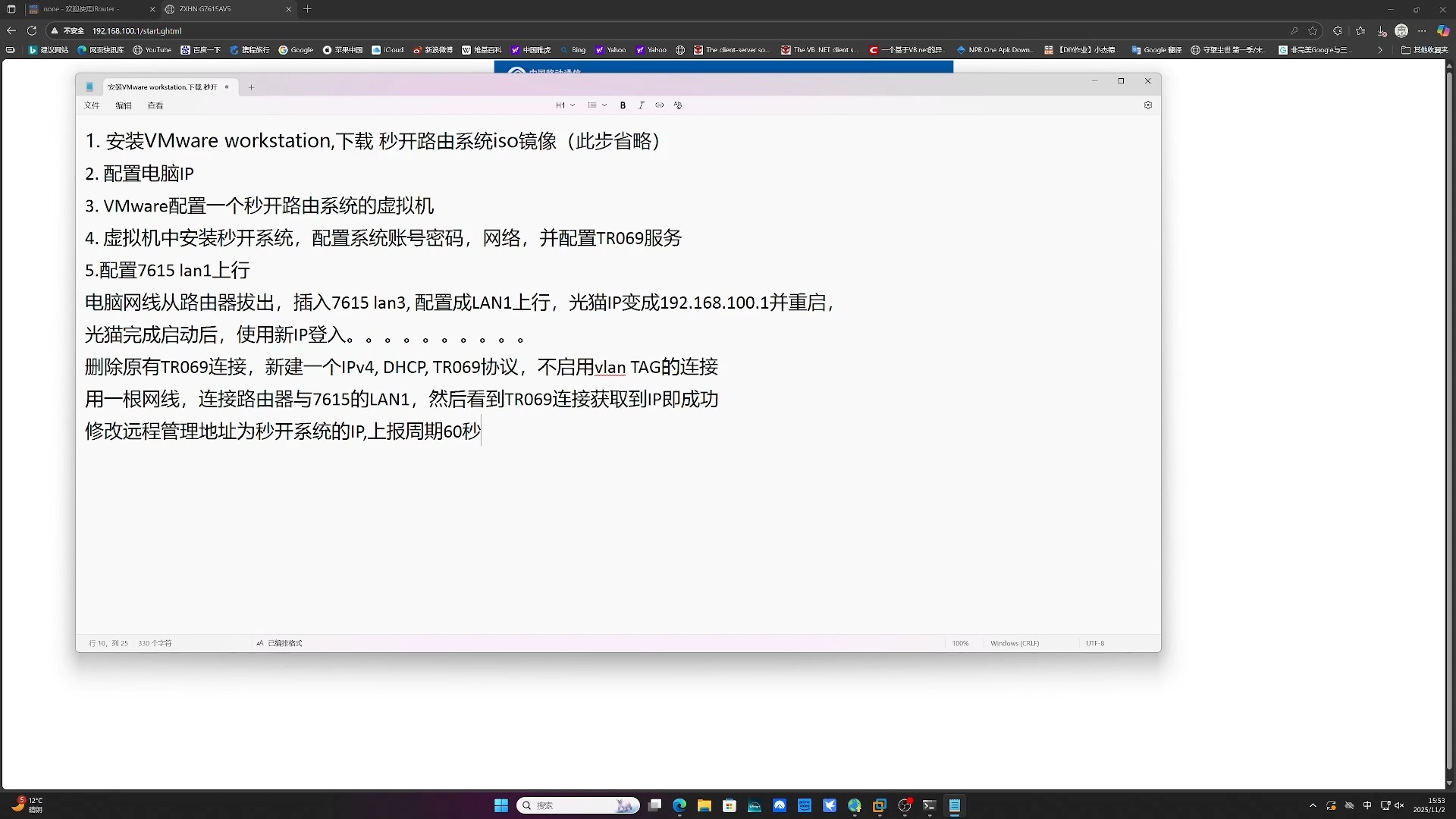The image size is (1456, 819).
Task: Open File Explorer from the taskbar
Action: pyautogui.click(x=704, y=805)
